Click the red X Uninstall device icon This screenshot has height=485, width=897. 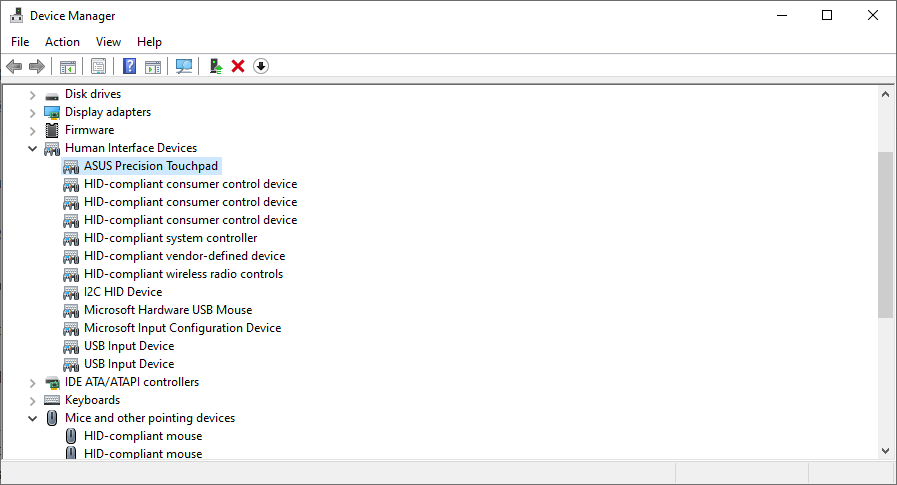coord(238,66)
